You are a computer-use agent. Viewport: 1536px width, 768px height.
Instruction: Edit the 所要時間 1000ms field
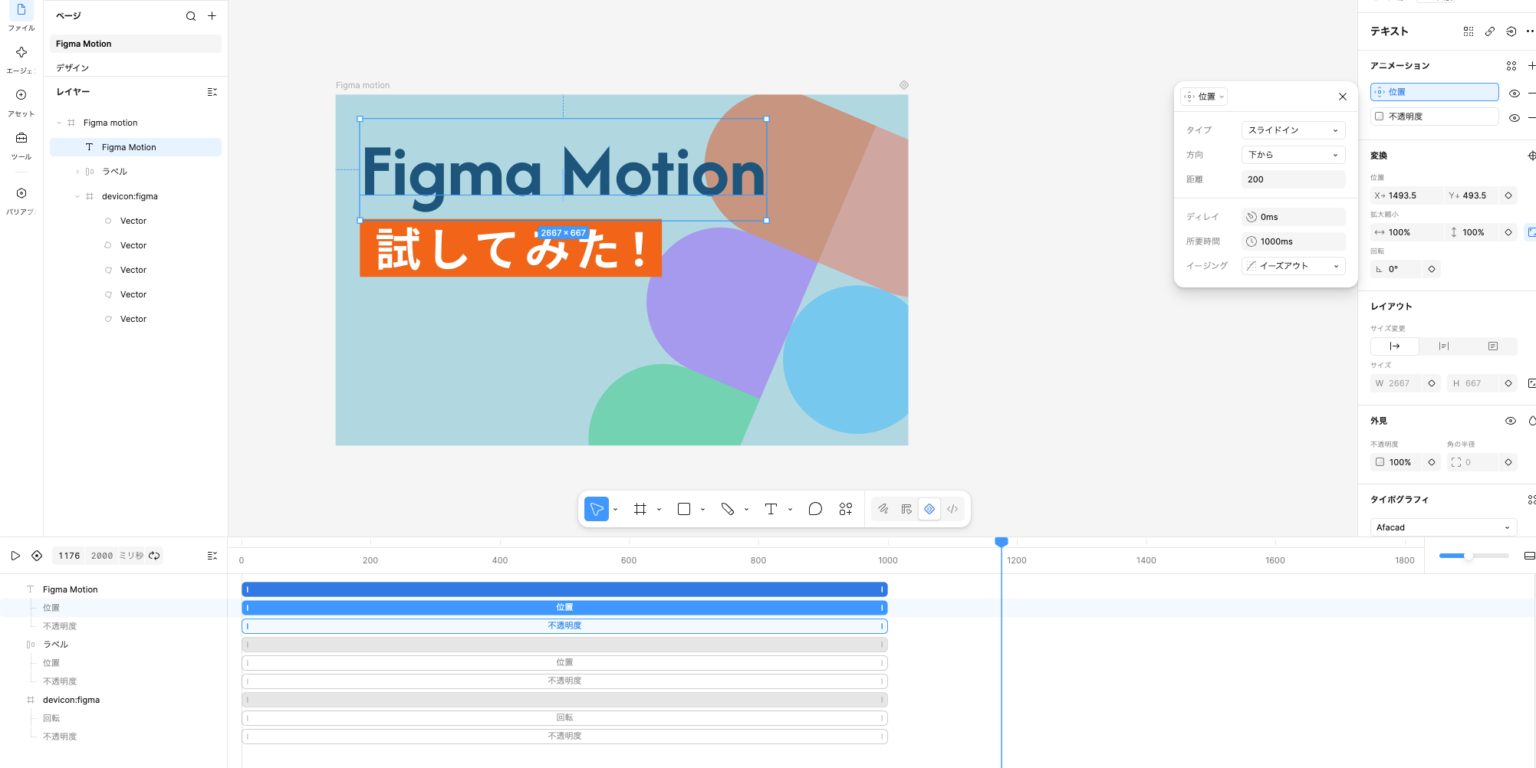tap(1293, 241)
